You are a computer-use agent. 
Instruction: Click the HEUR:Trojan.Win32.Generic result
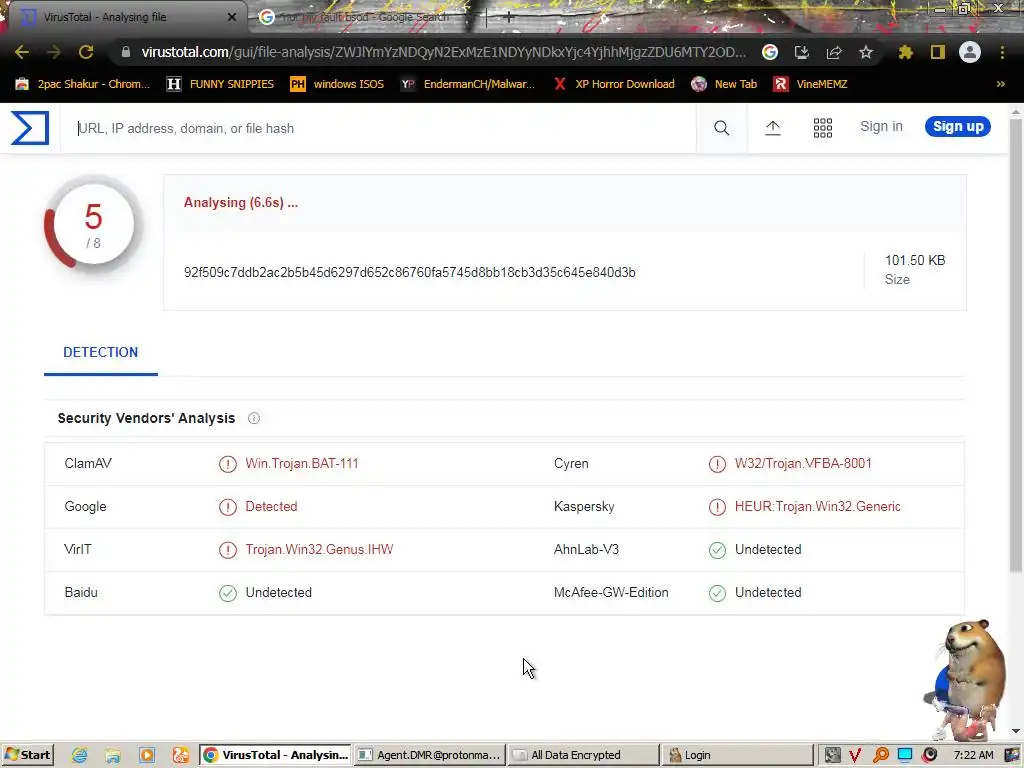pos(818,507)
